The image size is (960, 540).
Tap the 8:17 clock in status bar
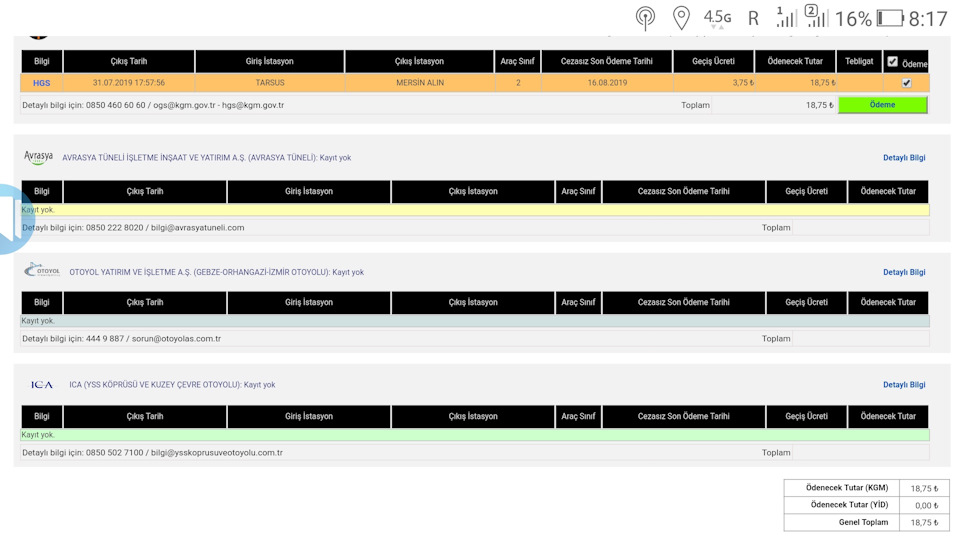927,19
